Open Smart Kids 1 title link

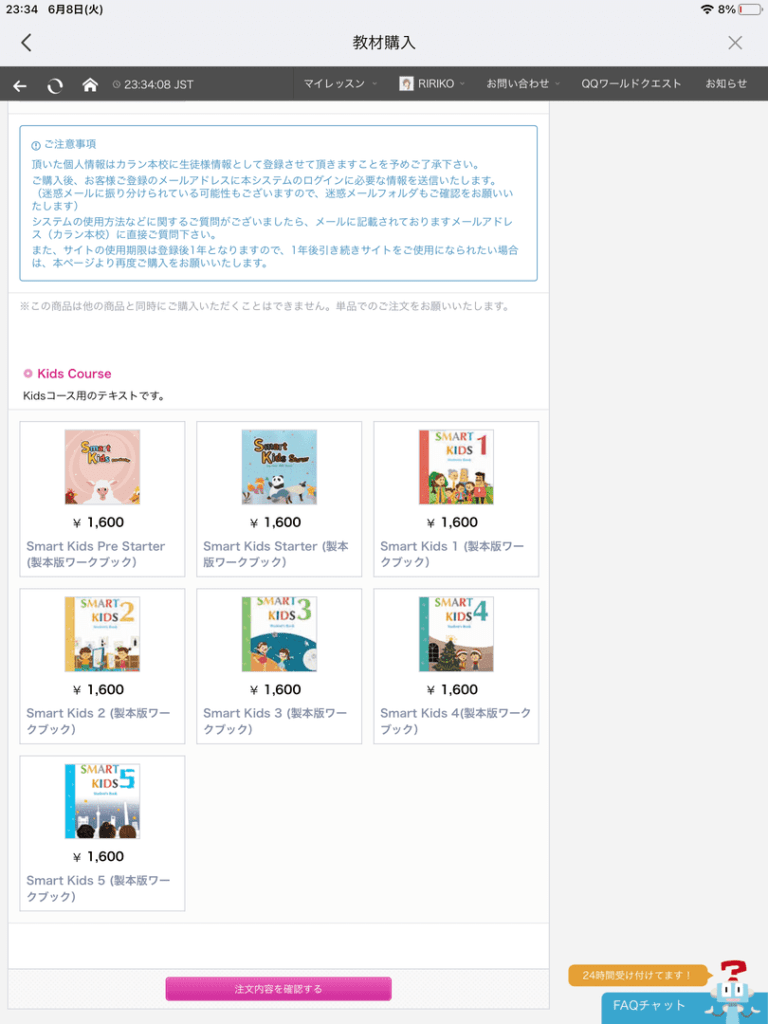(452, 554)
